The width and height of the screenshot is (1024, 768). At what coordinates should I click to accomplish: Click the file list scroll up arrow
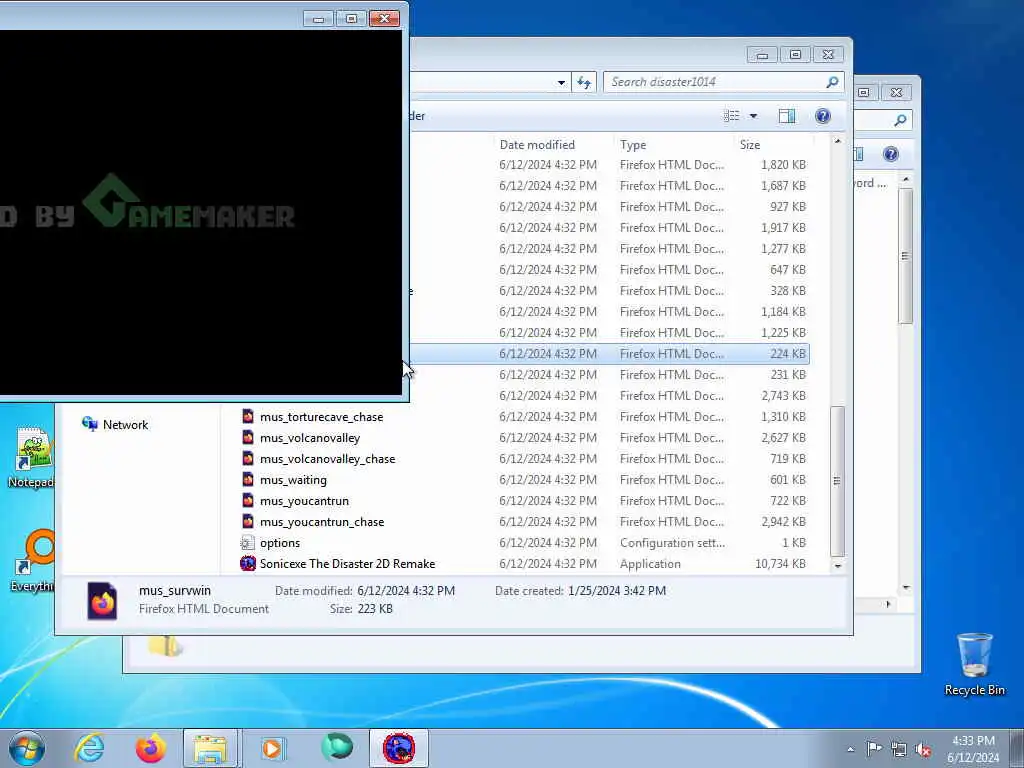(837, 141)
